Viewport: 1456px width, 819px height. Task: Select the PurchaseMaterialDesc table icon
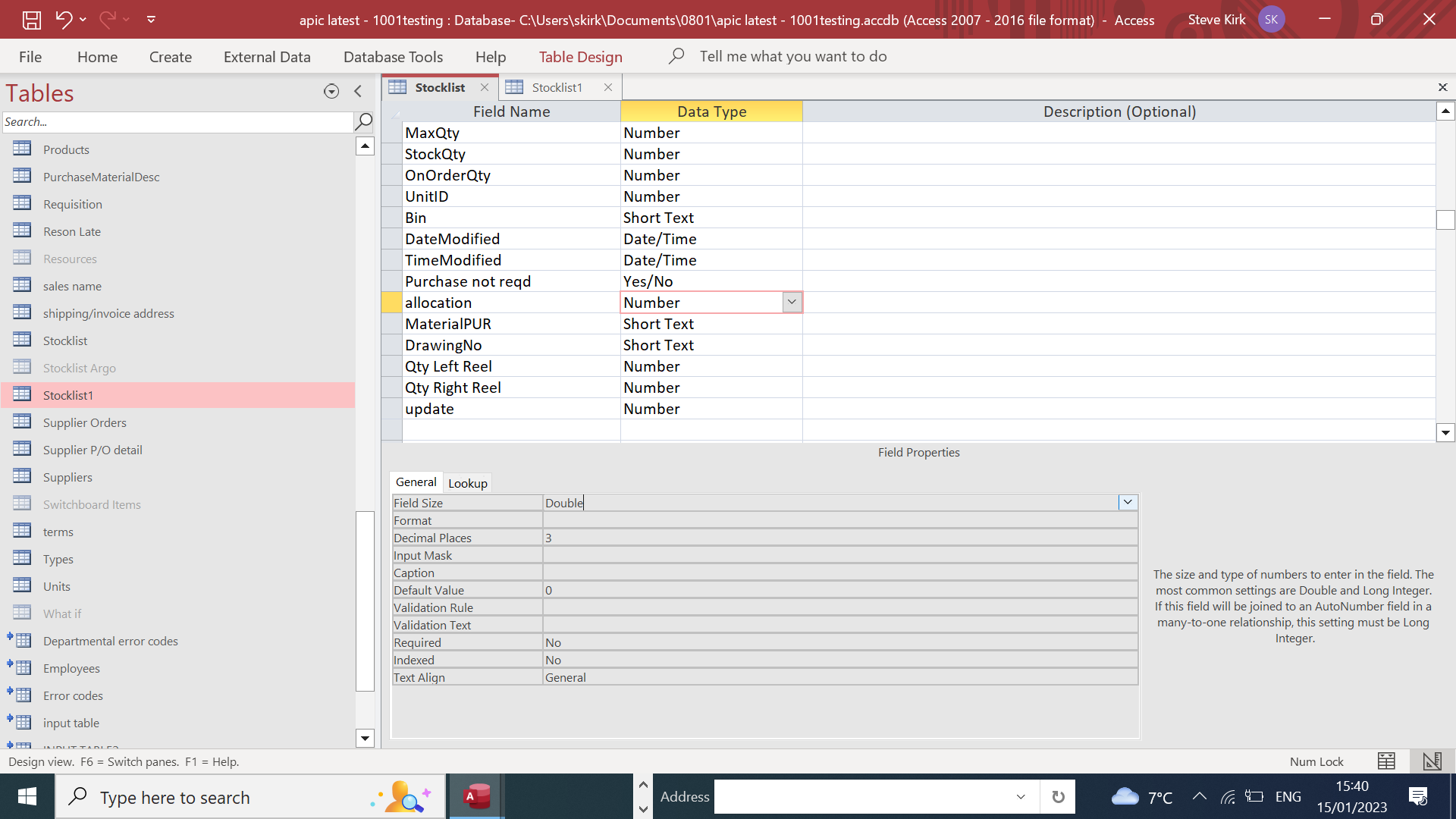[x=22, y=176]
